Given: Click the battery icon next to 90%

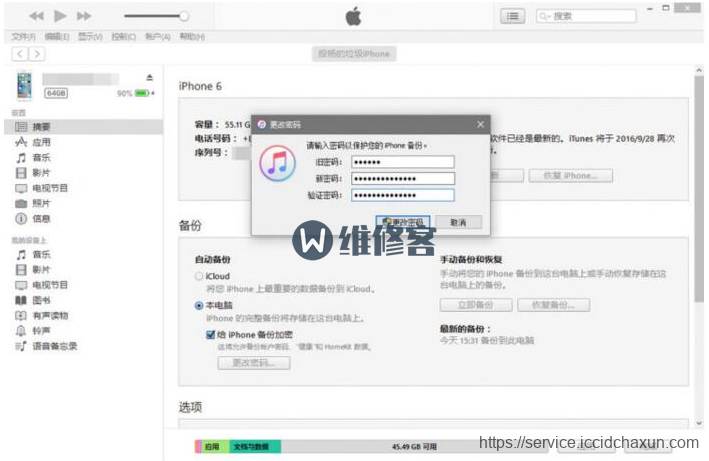Looking at the screenshot, I should pos(142,93).
